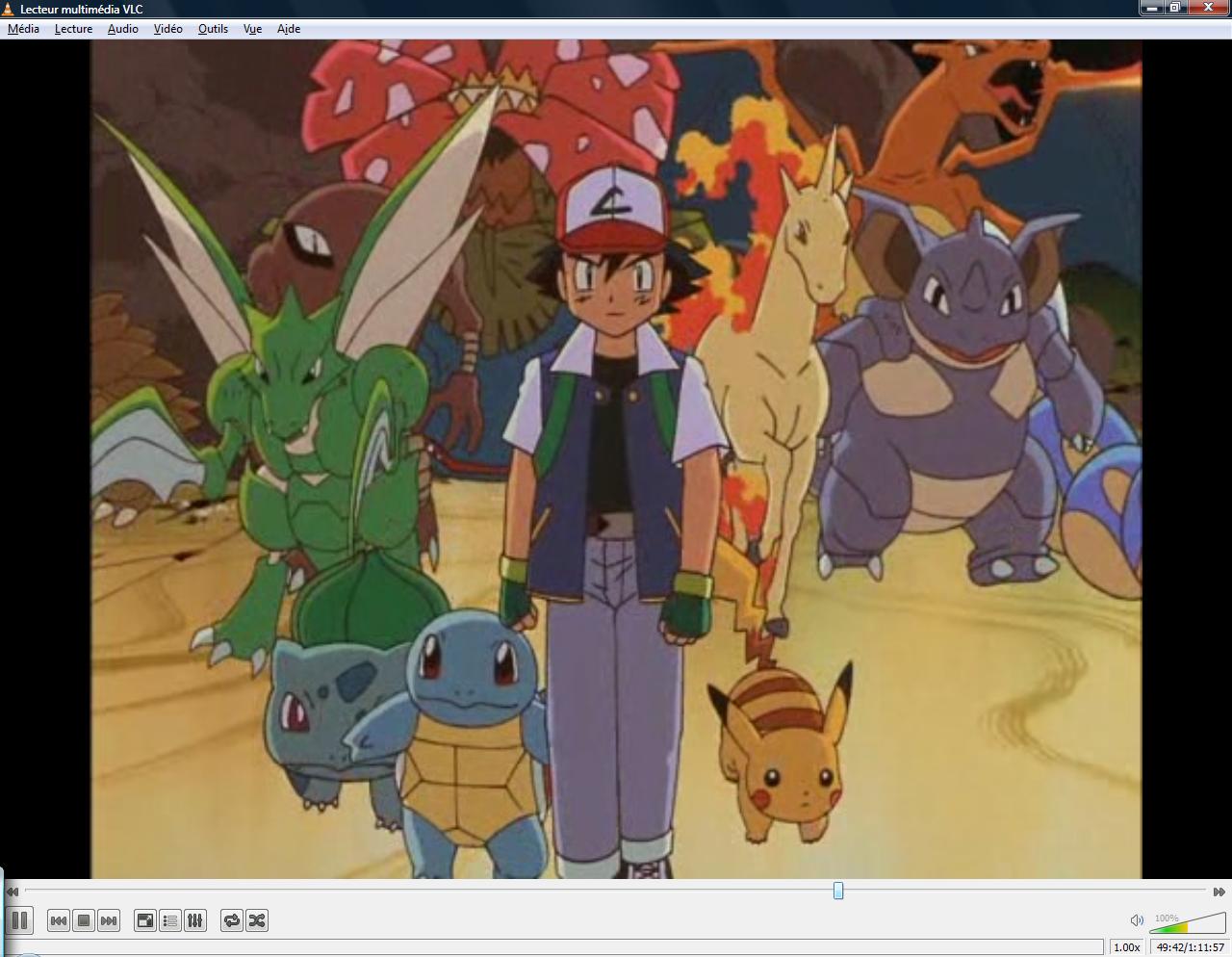
Task: Skip to next media in playlist
Action: (x=109, y=920)
